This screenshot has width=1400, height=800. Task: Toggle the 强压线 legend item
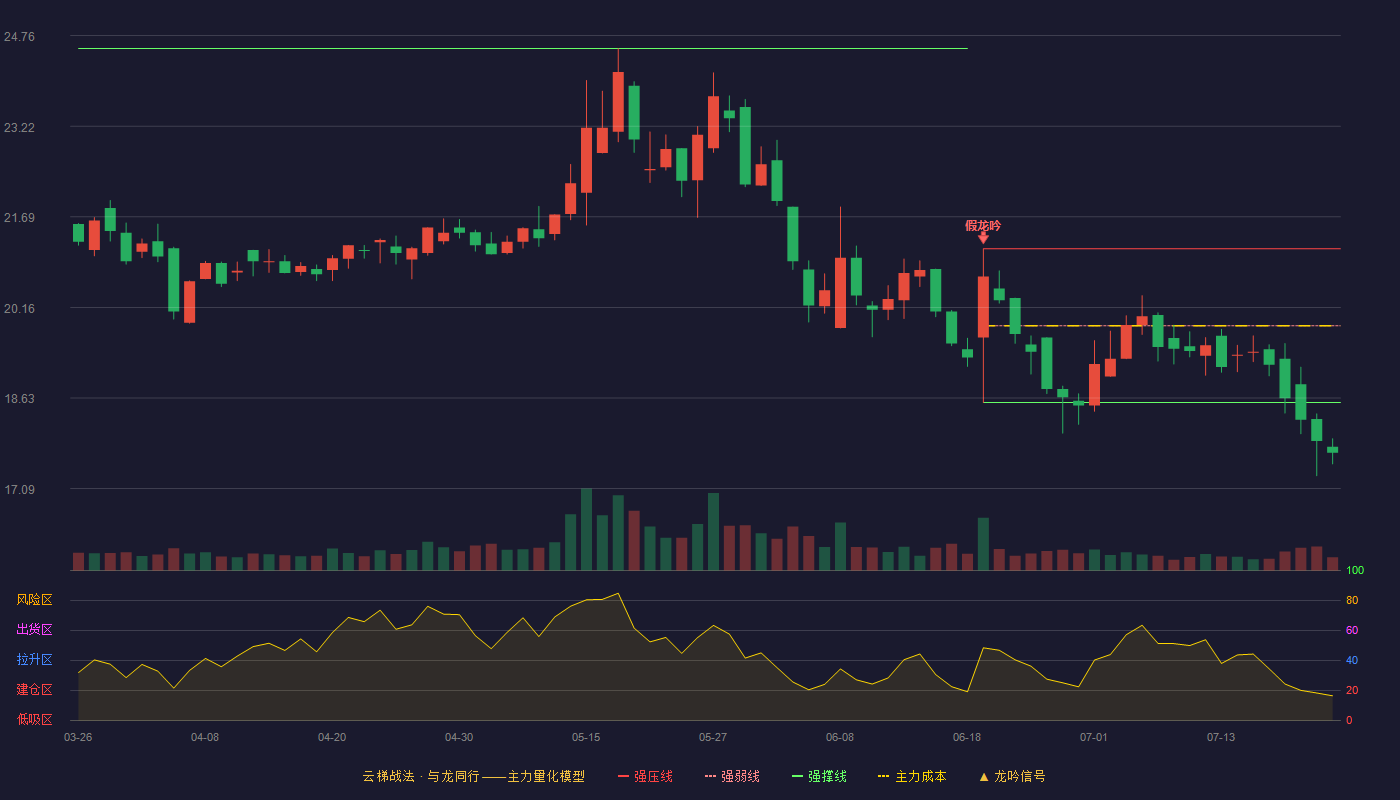point(645,776)
